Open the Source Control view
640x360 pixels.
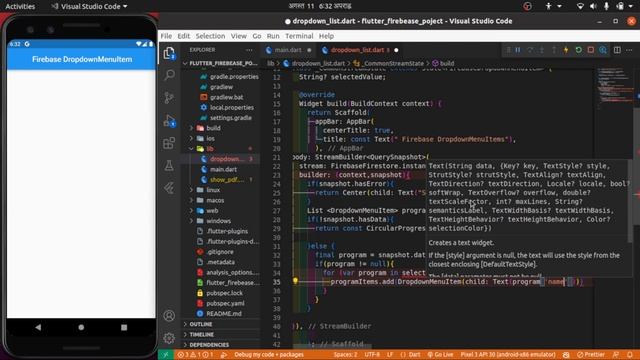[x=169, y=98]
